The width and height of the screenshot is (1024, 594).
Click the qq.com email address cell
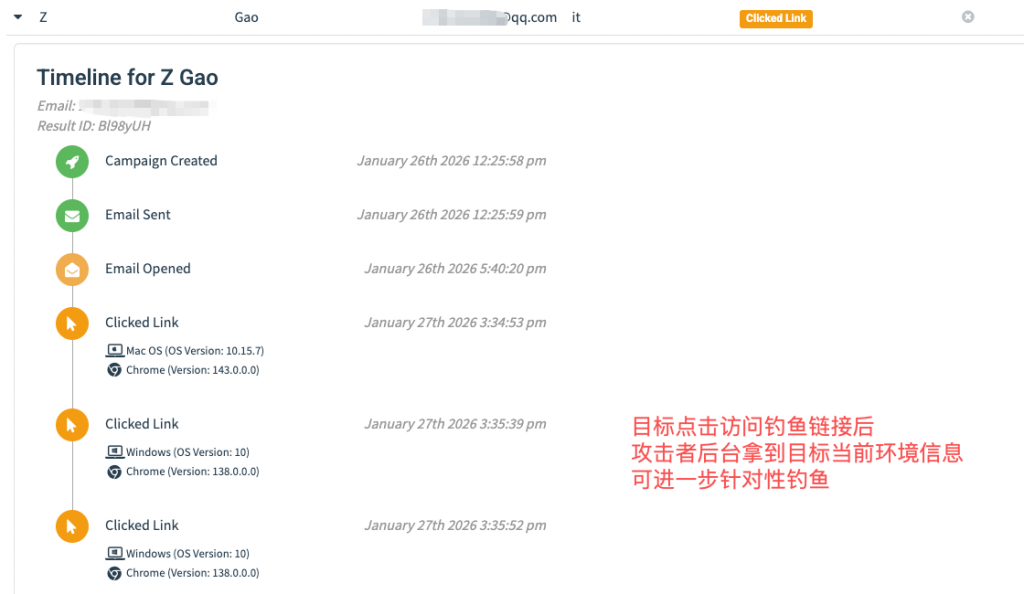point(489,17)
